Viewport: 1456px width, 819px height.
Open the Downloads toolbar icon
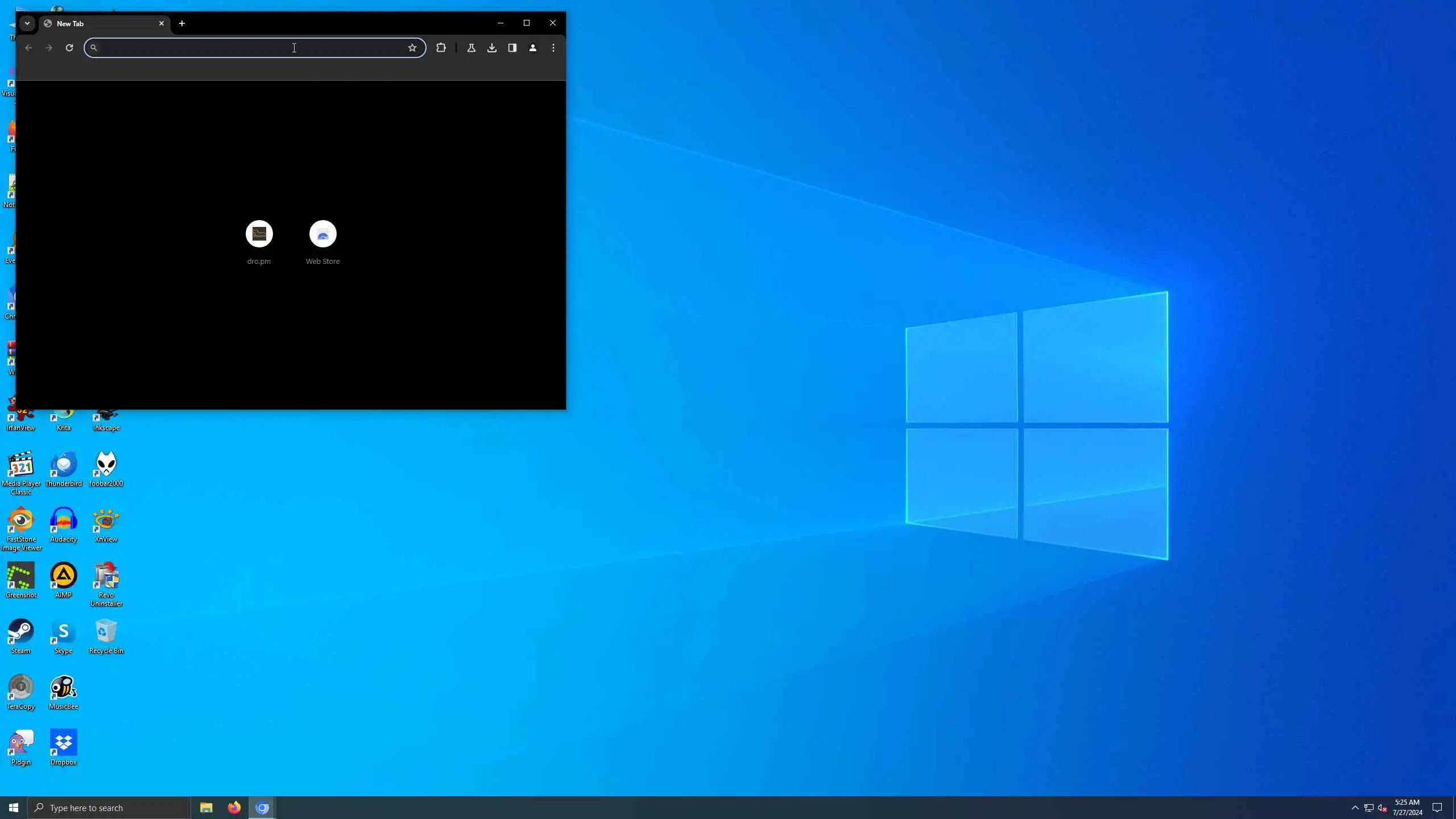click(x=492, y=48)
